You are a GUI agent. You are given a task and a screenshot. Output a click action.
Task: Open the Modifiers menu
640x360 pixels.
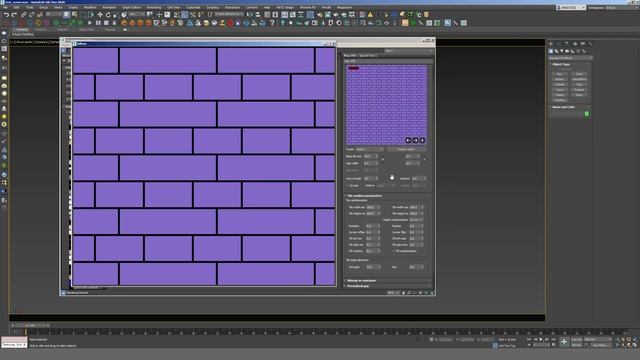pos(90,7)
